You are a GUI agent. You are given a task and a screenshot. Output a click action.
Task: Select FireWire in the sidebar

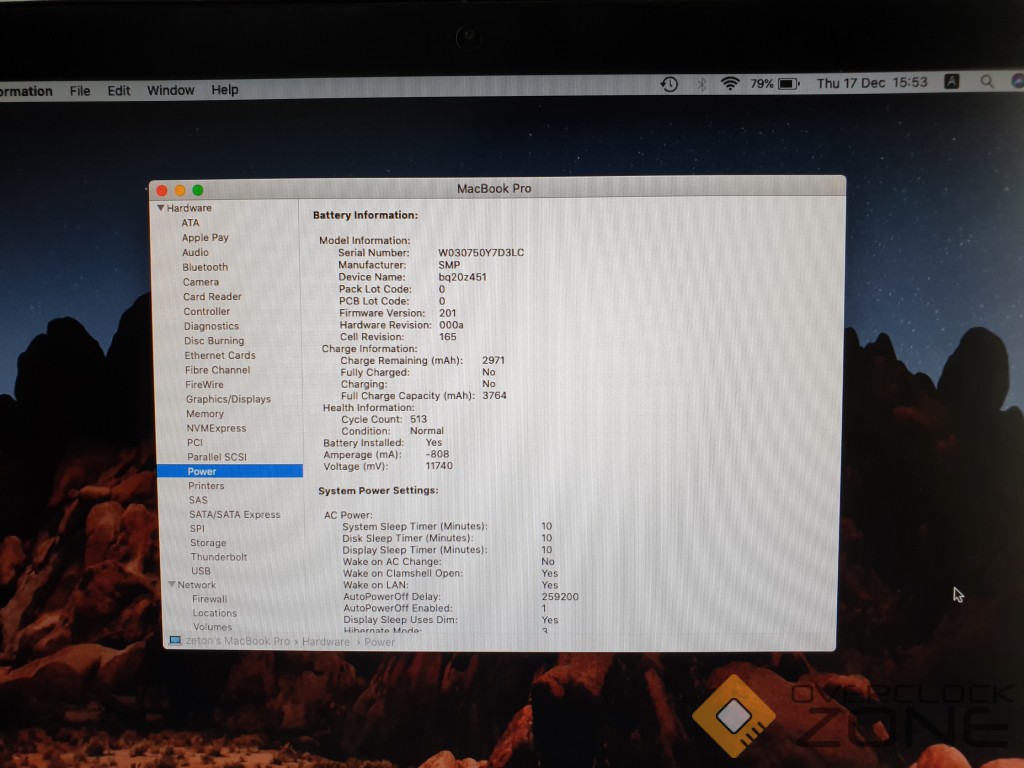pyautogui.click(x=204, y=385)
